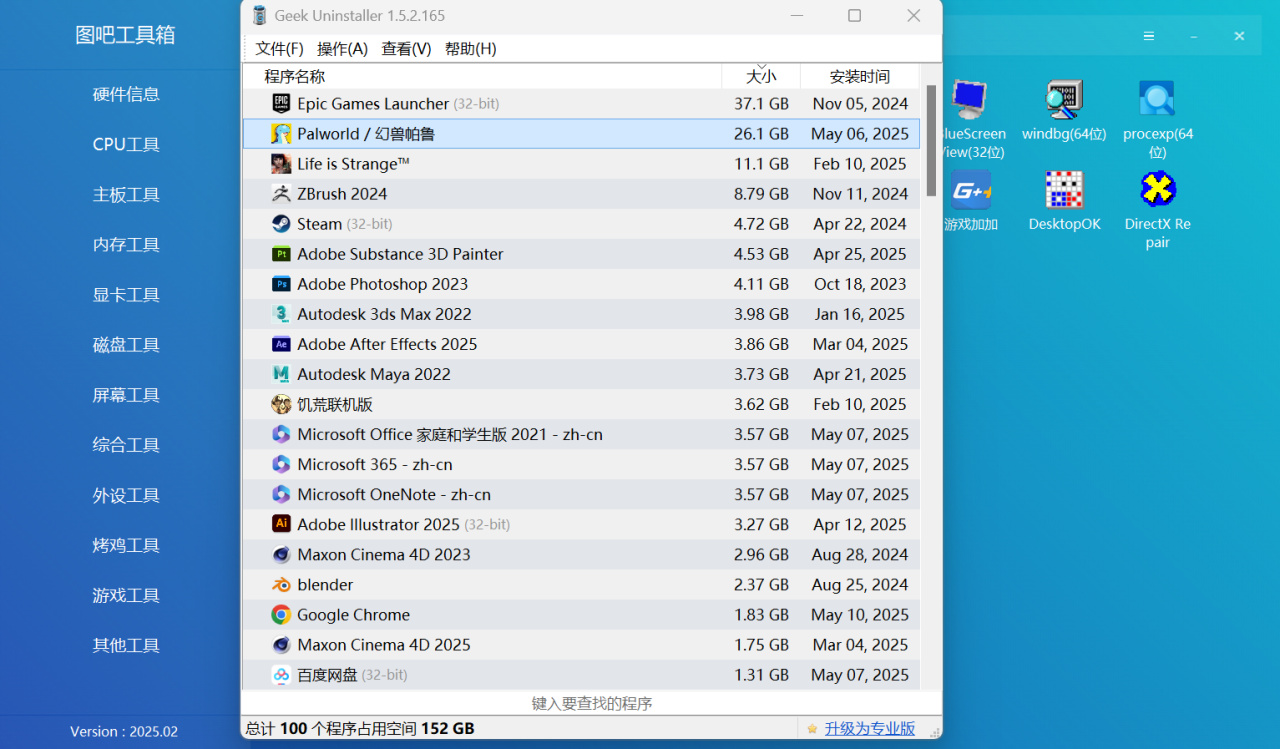Open the 操作(A) menu
The width and height of the screenshot is (1280, 749).
tap(342, 49)
